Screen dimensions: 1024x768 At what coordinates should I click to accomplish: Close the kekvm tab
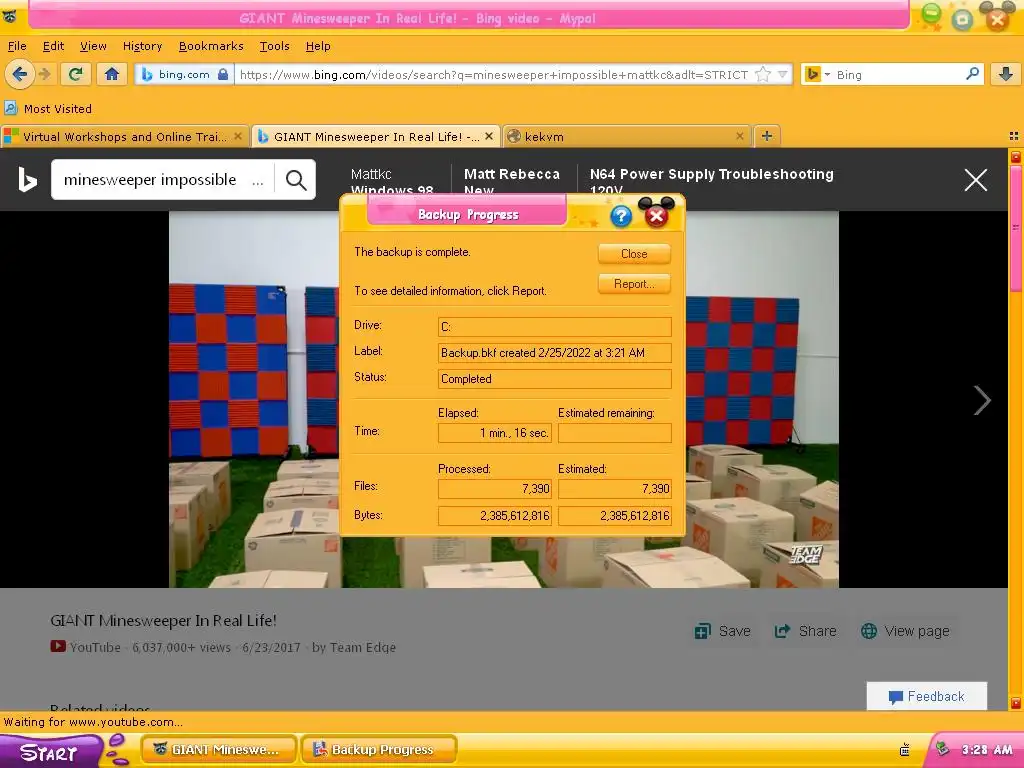pos(739,136)
